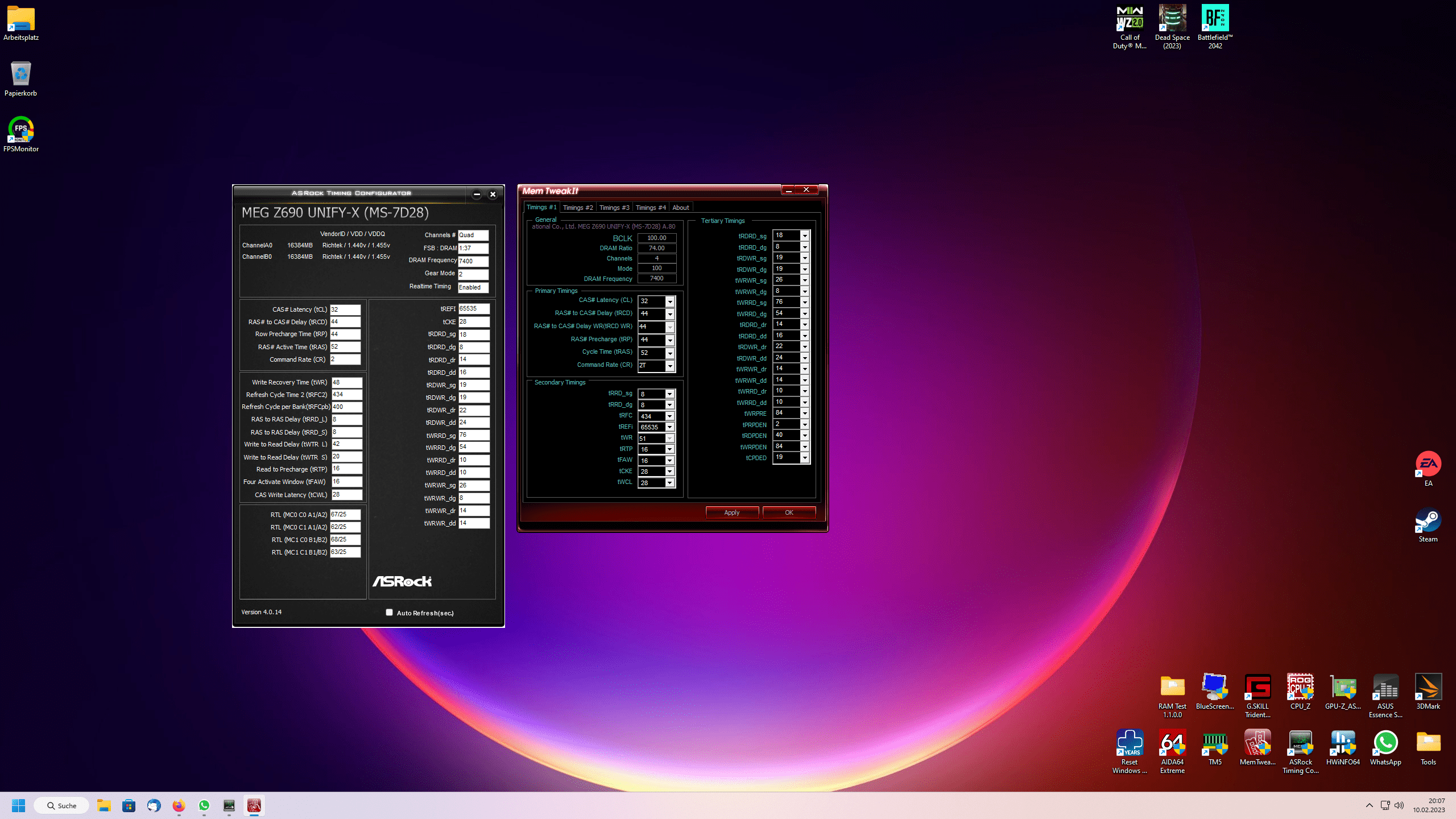Click the Firefox icon in the taskbar

coord(179,805)
